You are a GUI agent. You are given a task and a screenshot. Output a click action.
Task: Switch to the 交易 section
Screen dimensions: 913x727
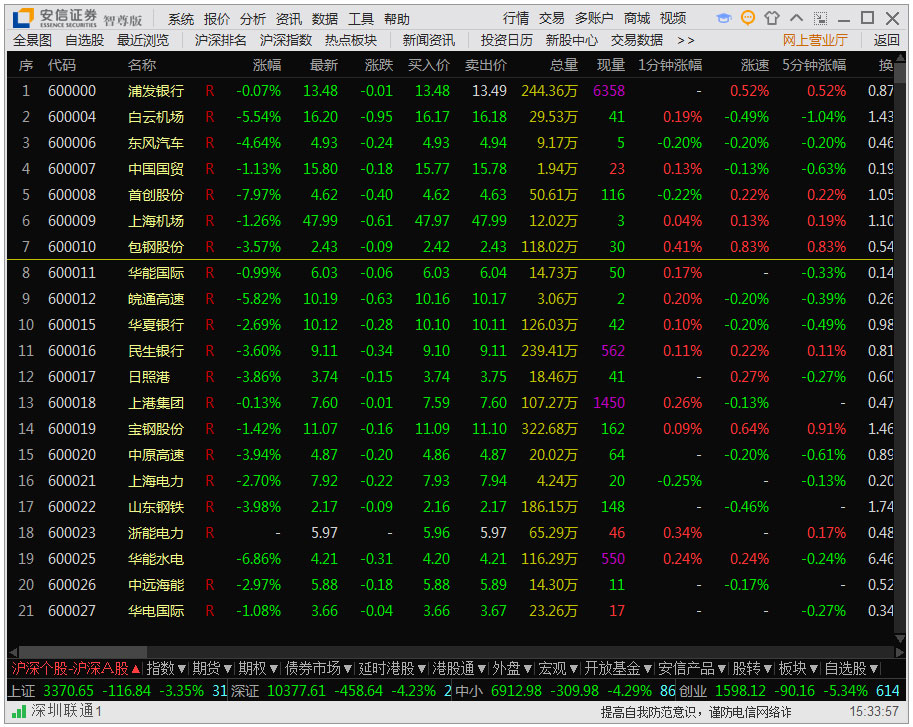coord(551,19)
